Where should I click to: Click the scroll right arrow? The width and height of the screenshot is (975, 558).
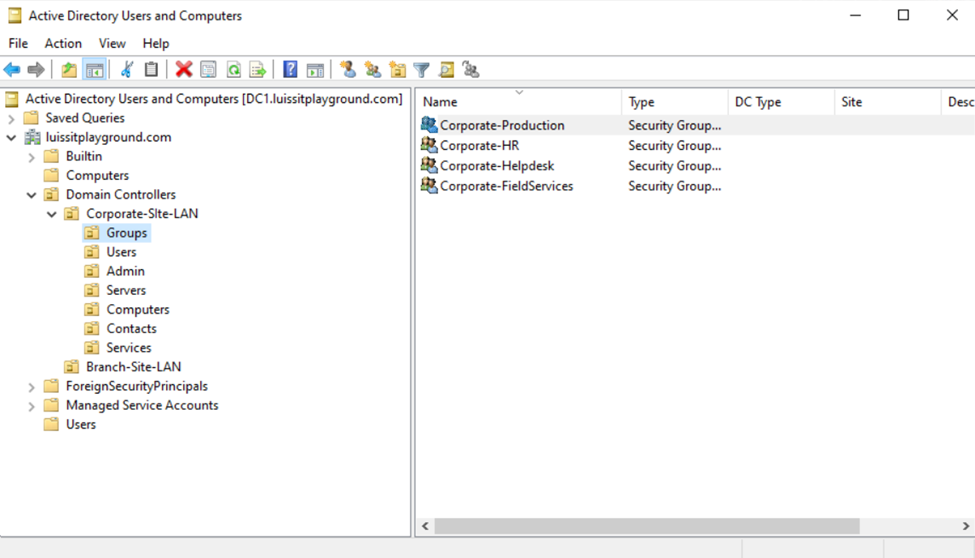[x=966, y=526]
